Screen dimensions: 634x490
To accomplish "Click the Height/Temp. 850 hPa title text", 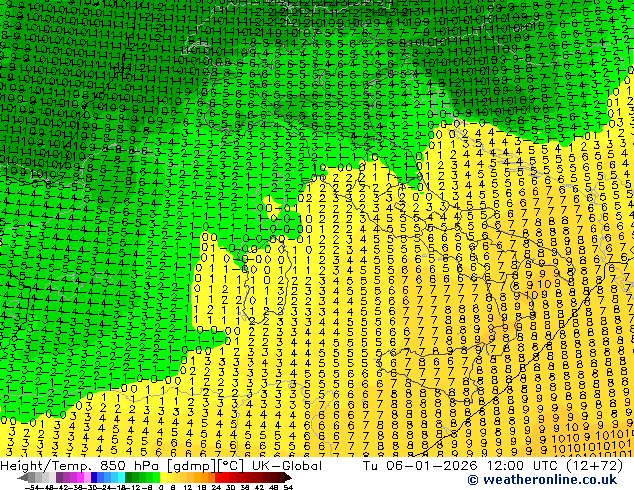I will pyautogui.click(x=79, y=466).
